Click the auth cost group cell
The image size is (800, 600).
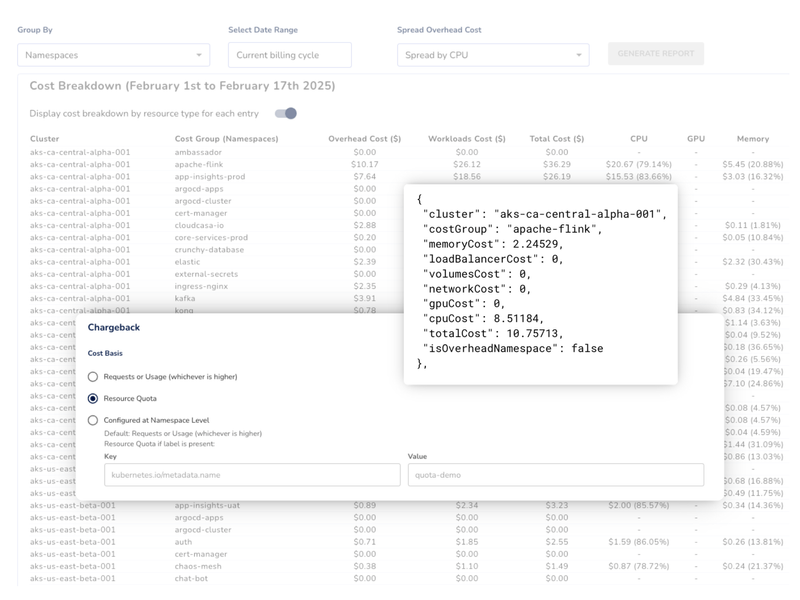[183, 542]
